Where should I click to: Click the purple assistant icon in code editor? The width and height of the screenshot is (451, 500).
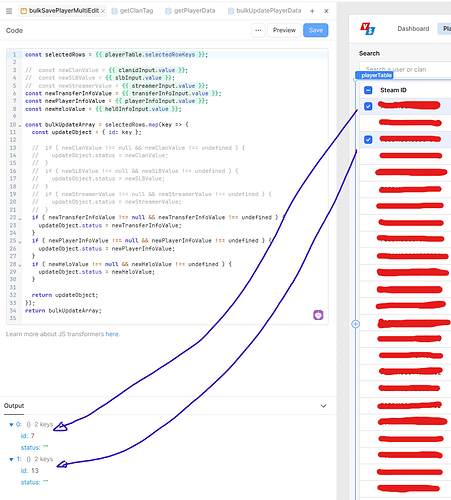(x=318, y=315)
